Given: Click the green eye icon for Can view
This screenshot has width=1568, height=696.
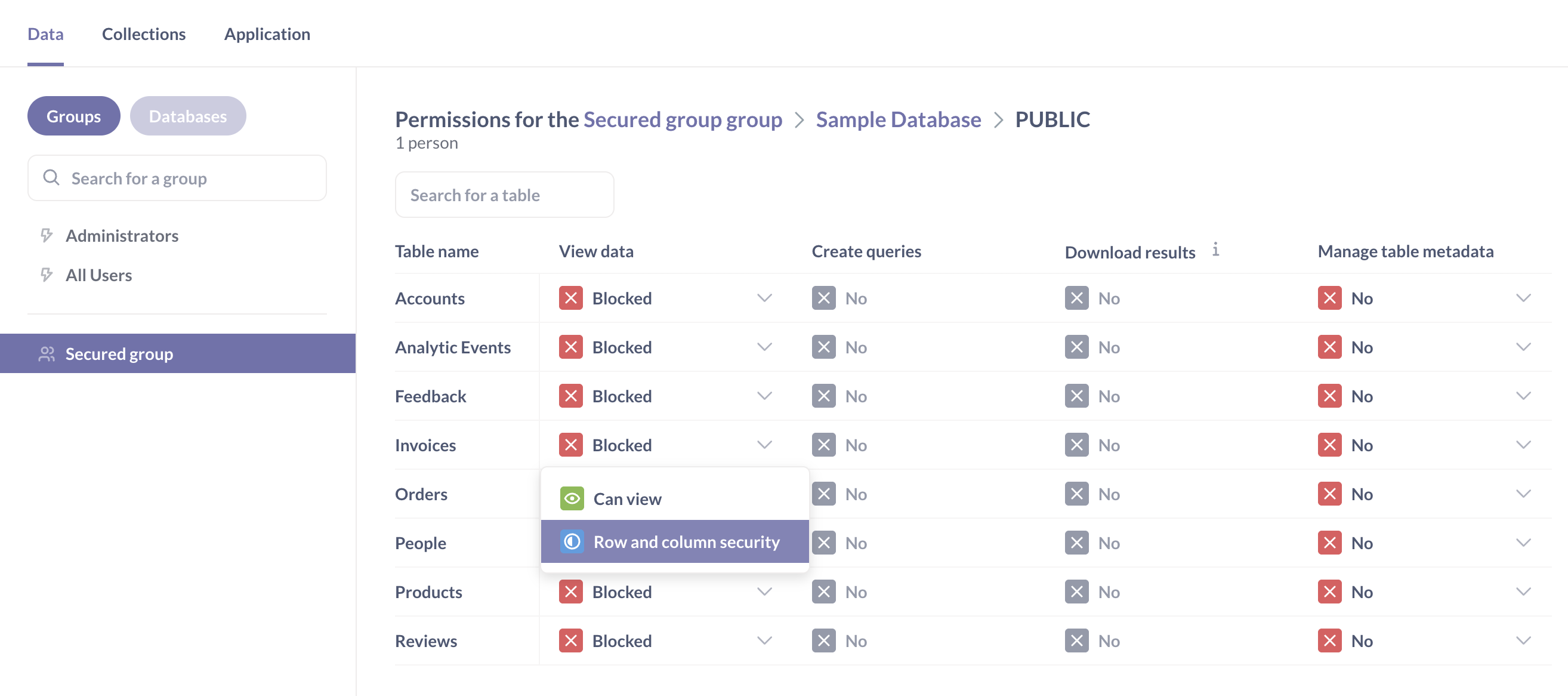Looking at the screenshot, I should pyautogui.click(x=572, y=498).
